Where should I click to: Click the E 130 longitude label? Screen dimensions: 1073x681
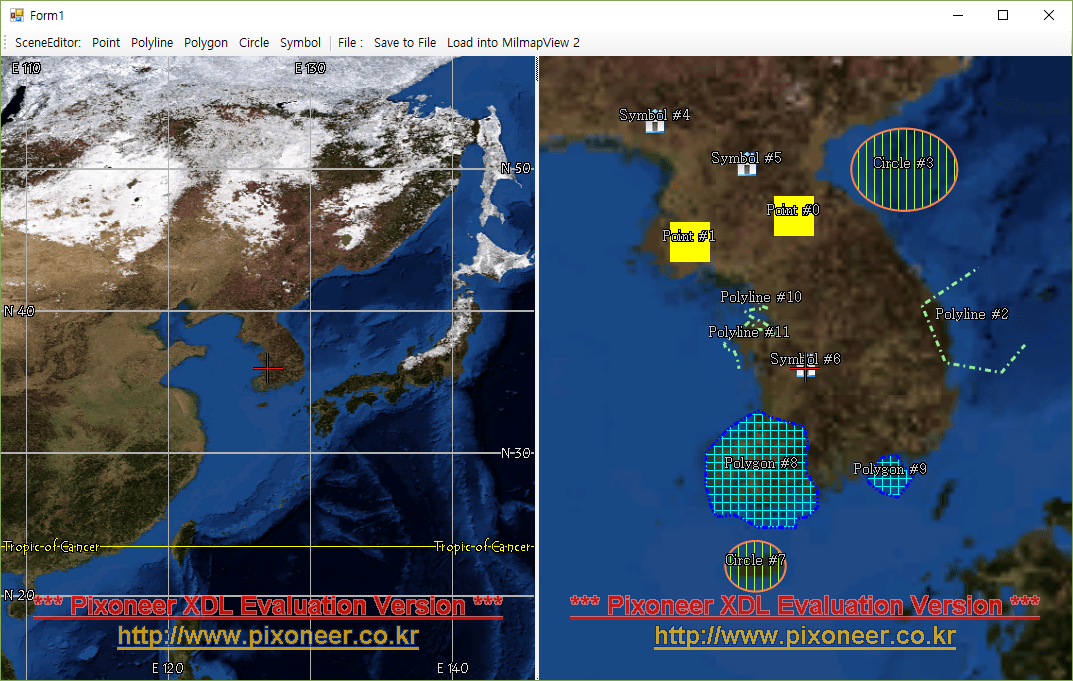[x=310, y=68]
